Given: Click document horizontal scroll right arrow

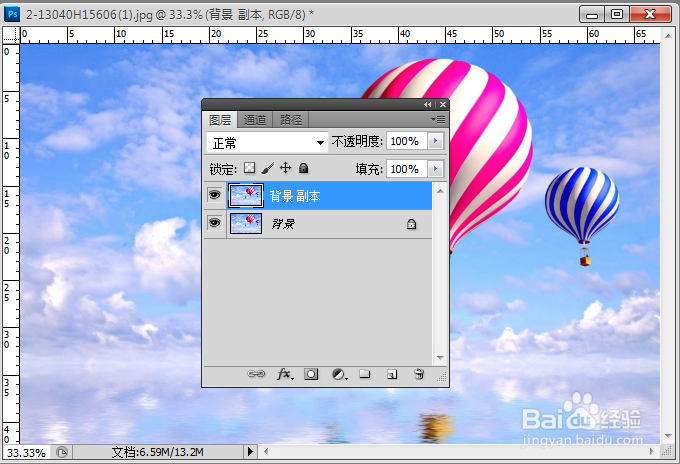Looking at the screenshot, I should [x=651, y=451].
